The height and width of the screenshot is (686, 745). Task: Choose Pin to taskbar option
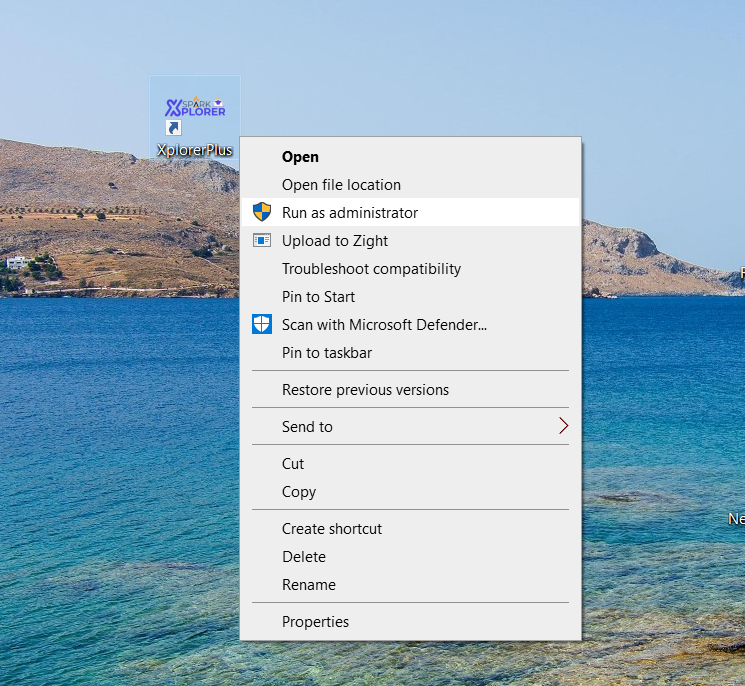tap(327, 352)
